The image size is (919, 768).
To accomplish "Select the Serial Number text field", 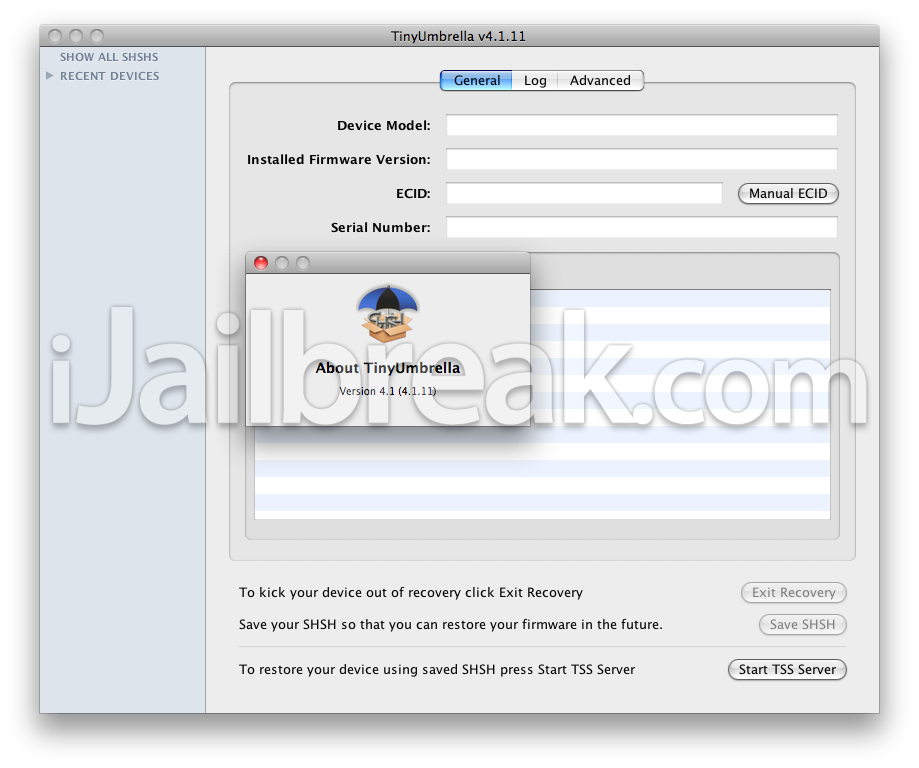I will 641,228.
